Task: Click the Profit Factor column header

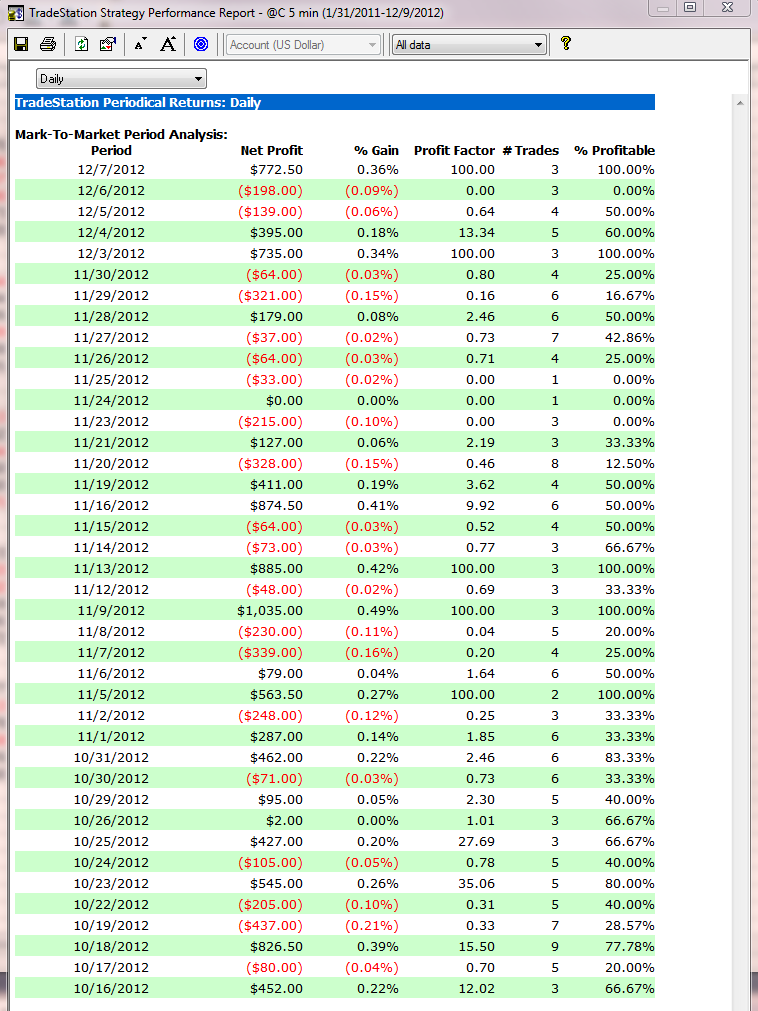Action: [x=454, y=150]
